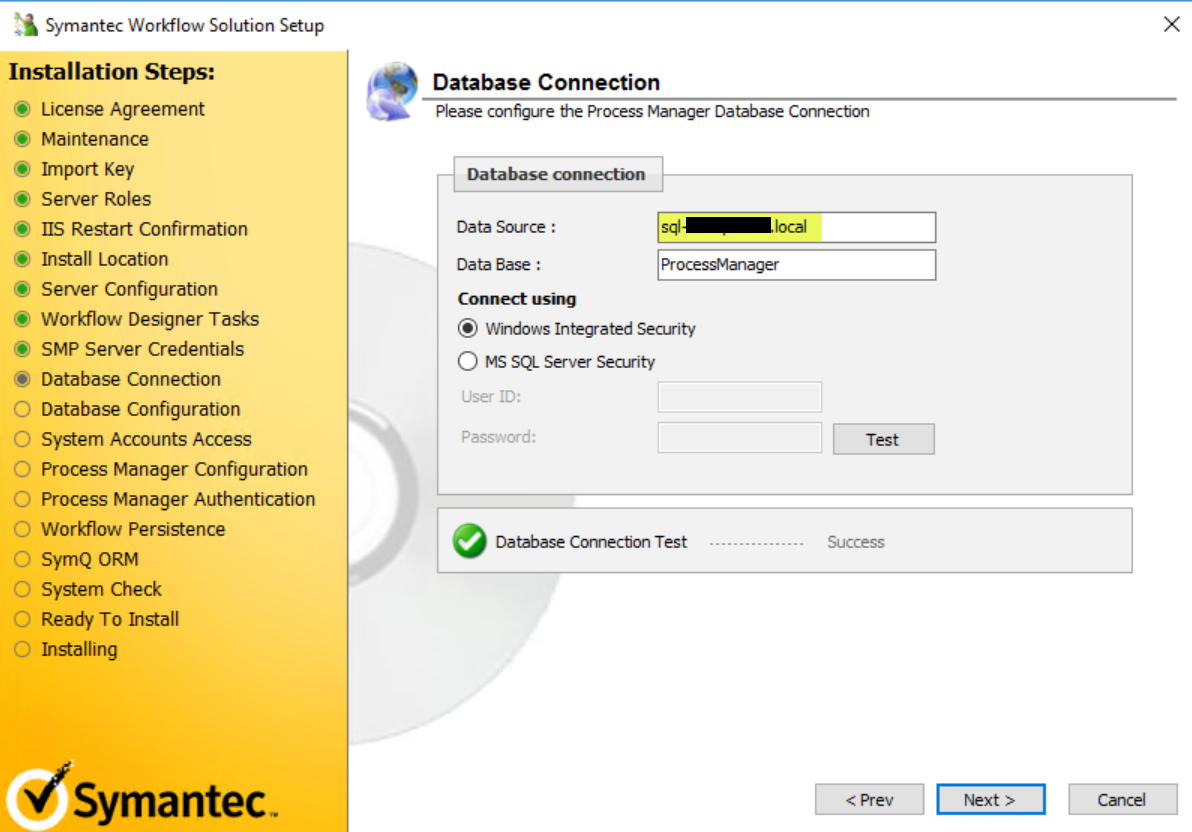Image resolution: width=1192 pixels, height=832 pixels.
Task: Click the System Check step bullet
Action: point(23,589)
